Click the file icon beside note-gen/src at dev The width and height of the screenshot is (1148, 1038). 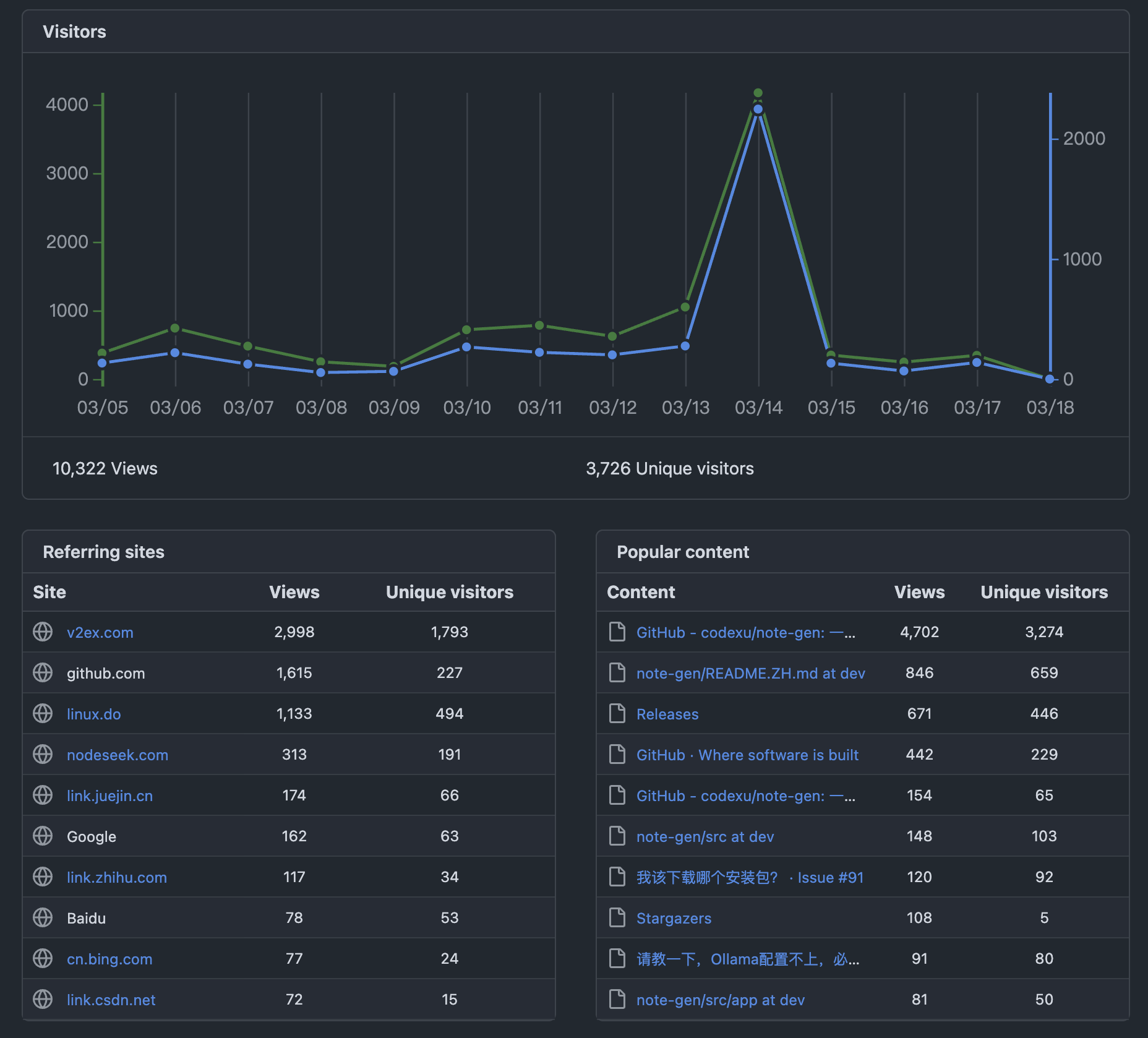(x=617, y=836)
